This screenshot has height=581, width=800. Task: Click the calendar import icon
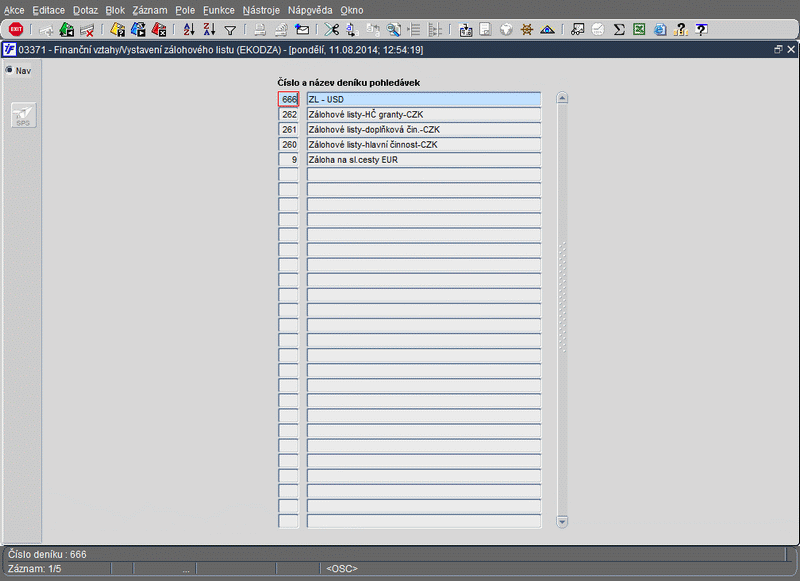click(465, 30)
